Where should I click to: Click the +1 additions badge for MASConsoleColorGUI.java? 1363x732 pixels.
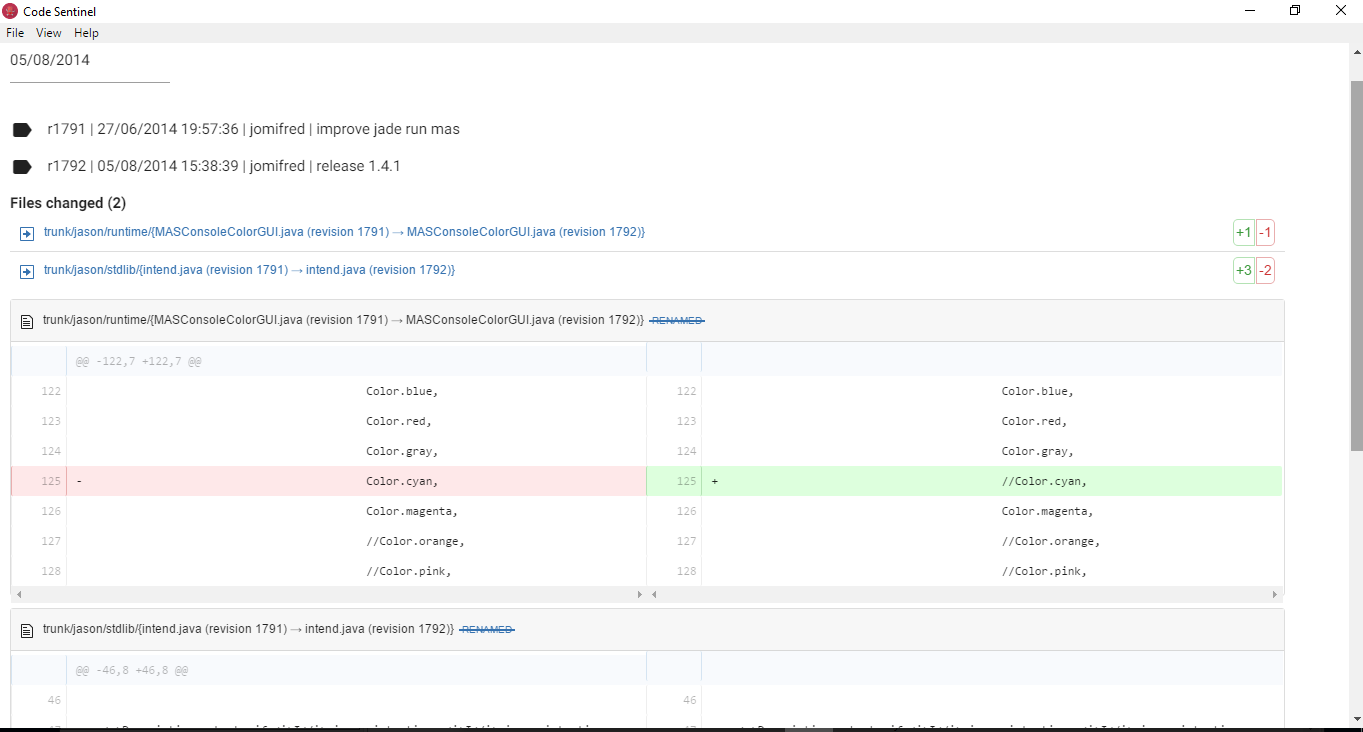(x=1244, y=233)
